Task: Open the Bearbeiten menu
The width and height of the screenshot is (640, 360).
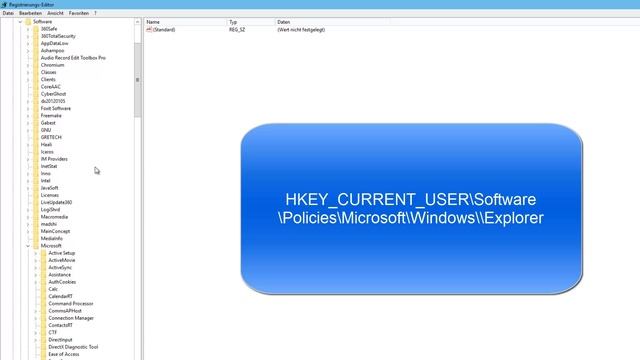Action: (x=30, y=13)
